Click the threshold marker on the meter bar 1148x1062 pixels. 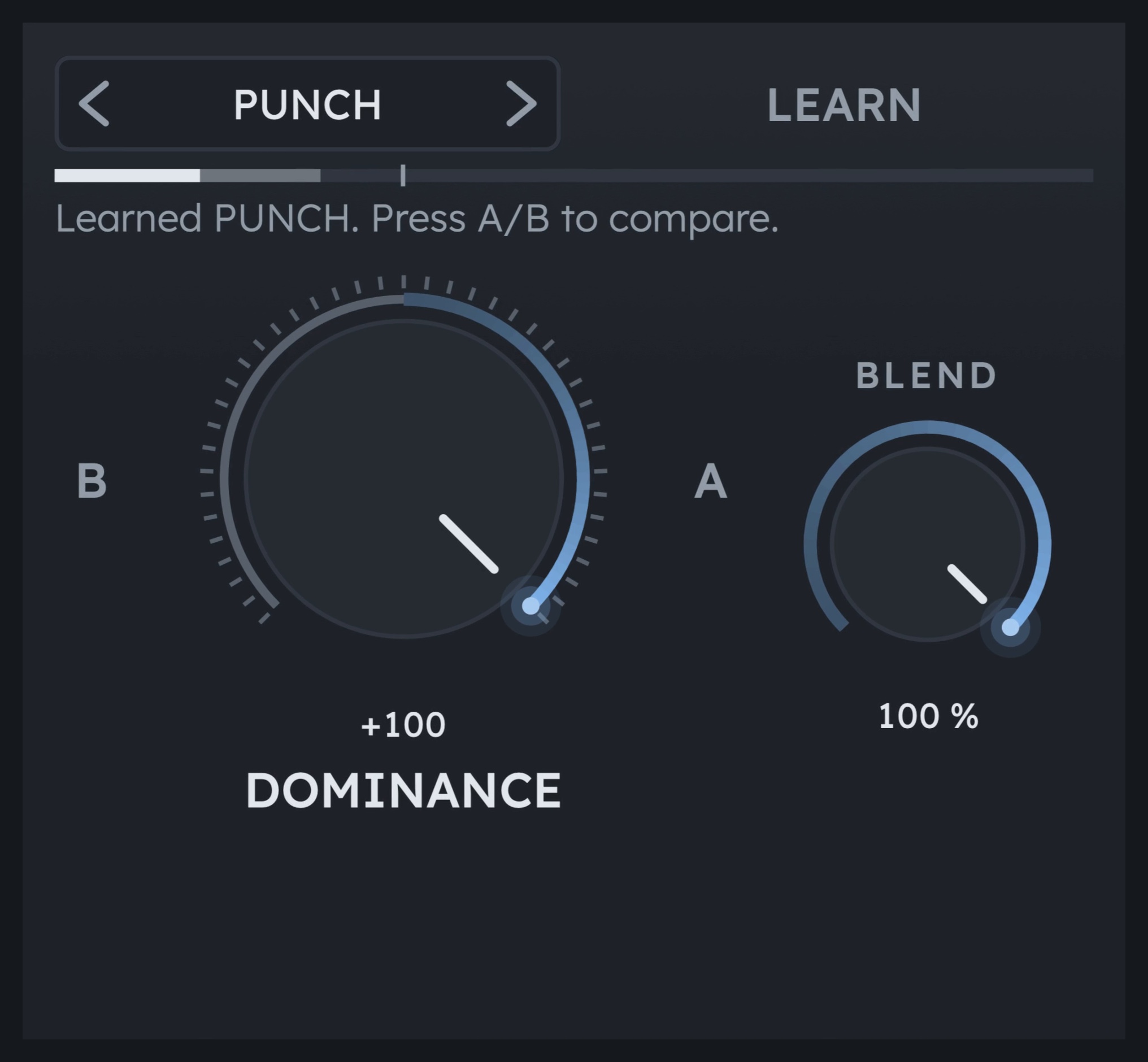pos(403,175)
